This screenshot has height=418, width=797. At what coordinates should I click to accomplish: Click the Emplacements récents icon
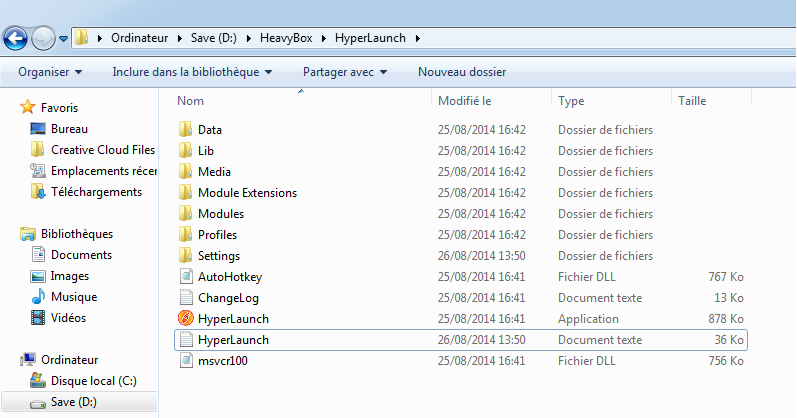tap(38, 170)
